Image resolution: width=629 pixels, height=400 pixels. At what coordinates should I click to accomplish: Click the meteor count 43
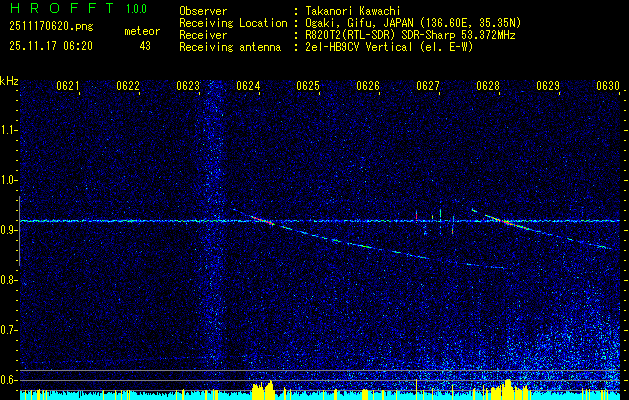145,46
